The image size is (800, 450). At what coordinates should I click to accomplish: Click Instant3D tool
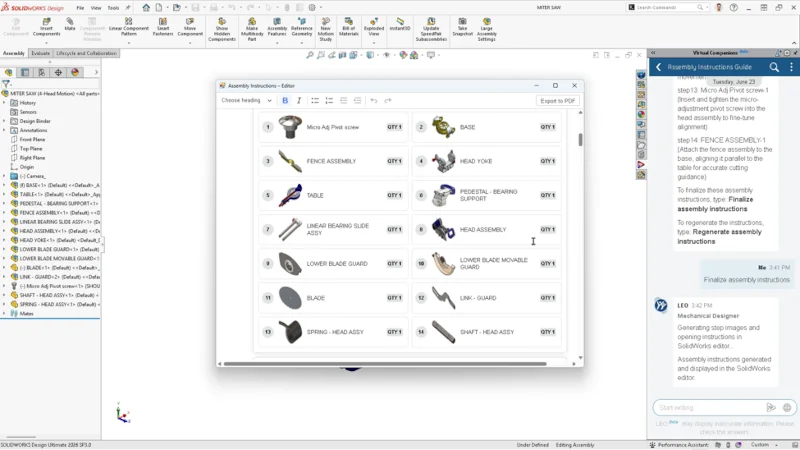pos(400,24)
